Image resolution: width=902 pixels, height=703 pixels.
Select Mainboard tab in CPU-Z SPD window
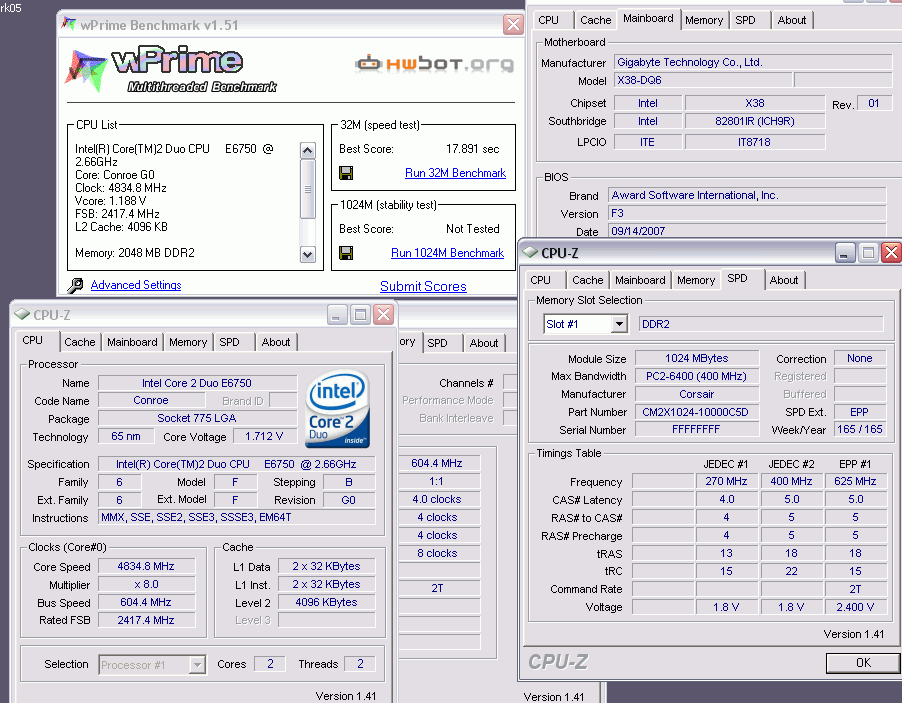tap(640, 280)
